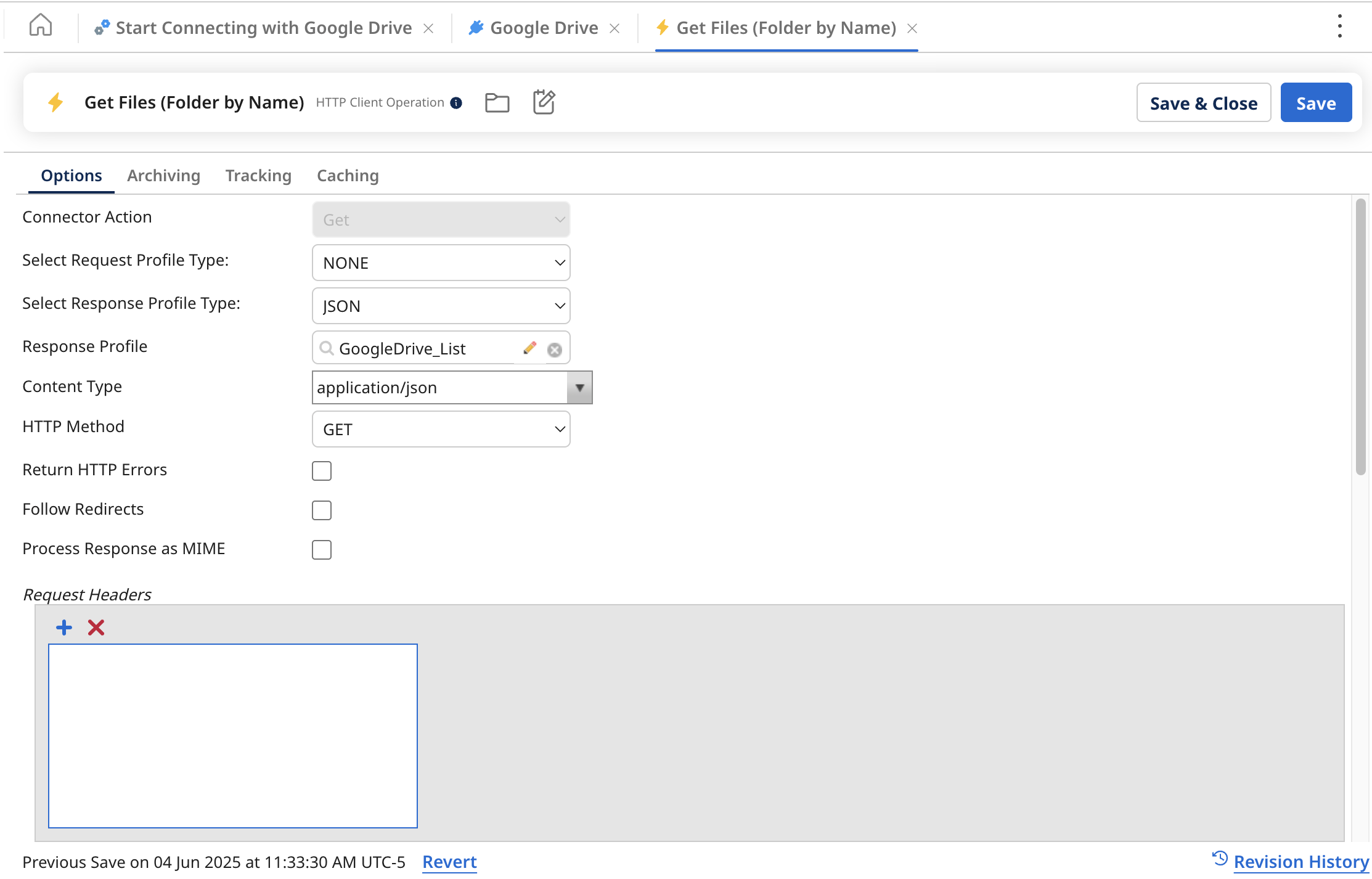Screen dimensions: 1372x879
Task: Enable Return HTTP Errors checkbox
Action: tap(322, 471)
